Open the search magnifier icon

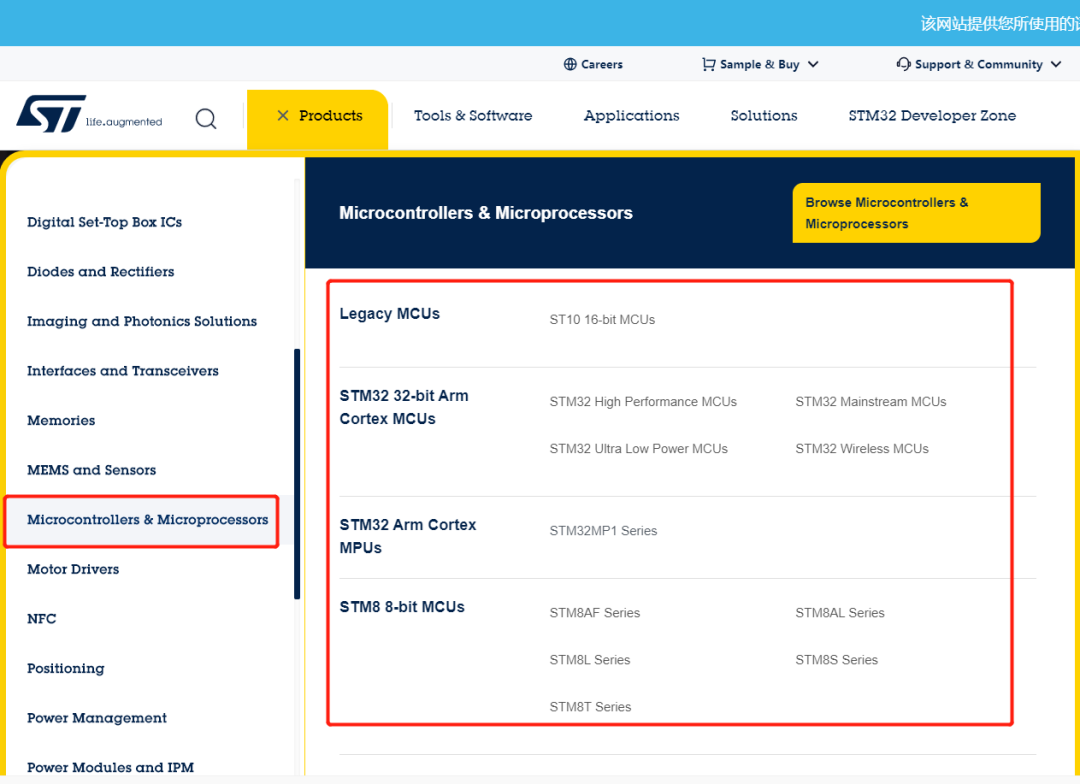pyautogui.click(x=206, y=118)
